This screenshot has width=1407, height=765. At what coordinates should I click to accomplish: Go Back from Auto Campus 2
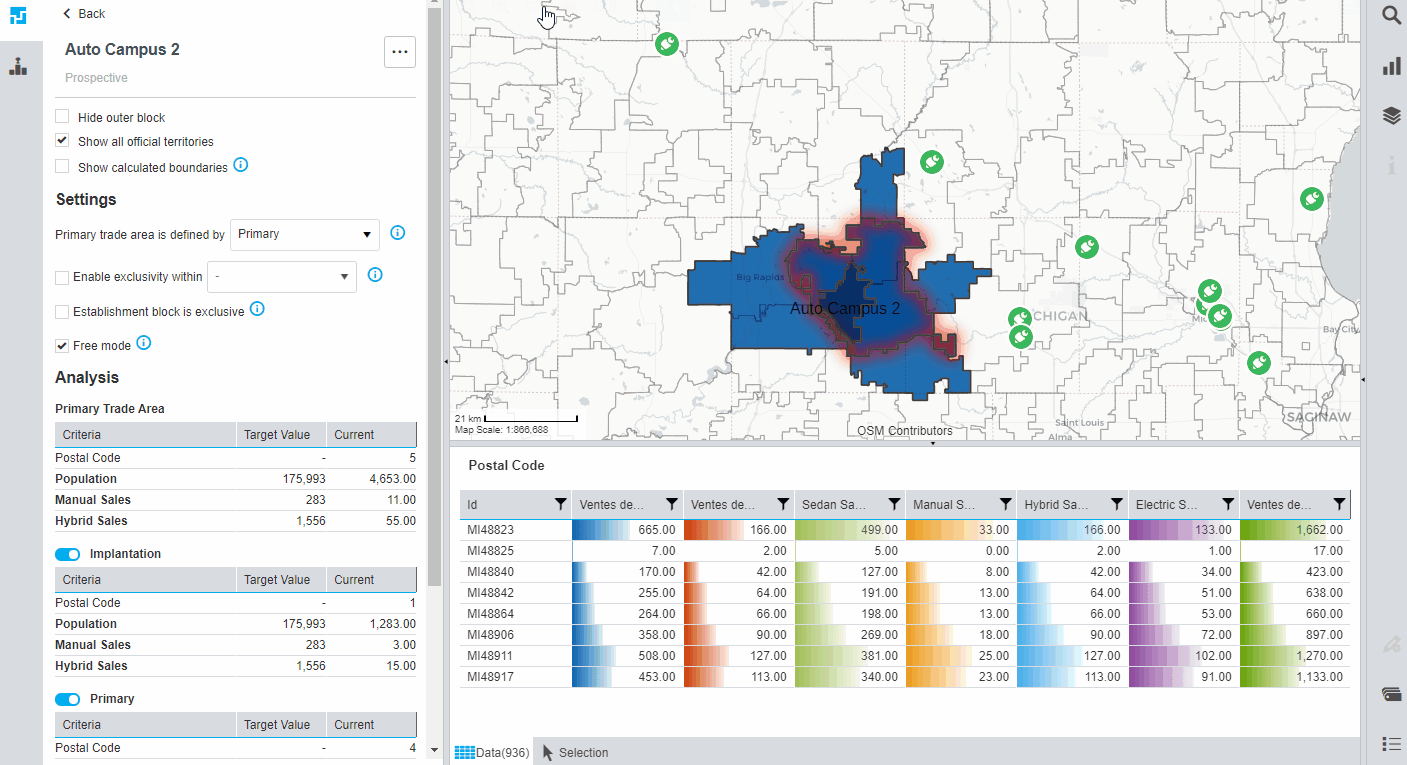pyautogui.click(x=84, y=14)
